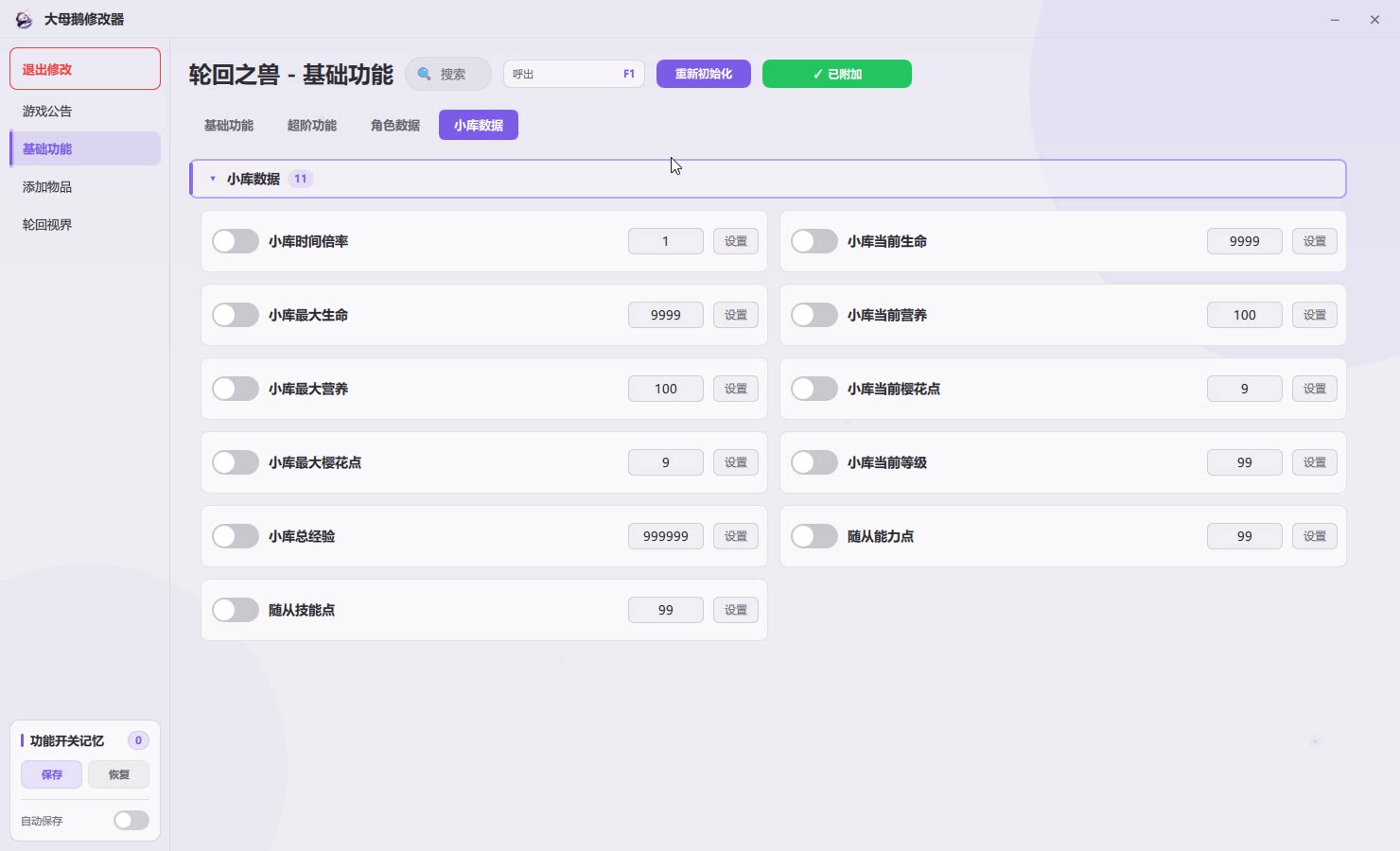Open 游戏公告 in the sidebar
This screenshot has width=1400, height=851.
click(x=85, y=111)
